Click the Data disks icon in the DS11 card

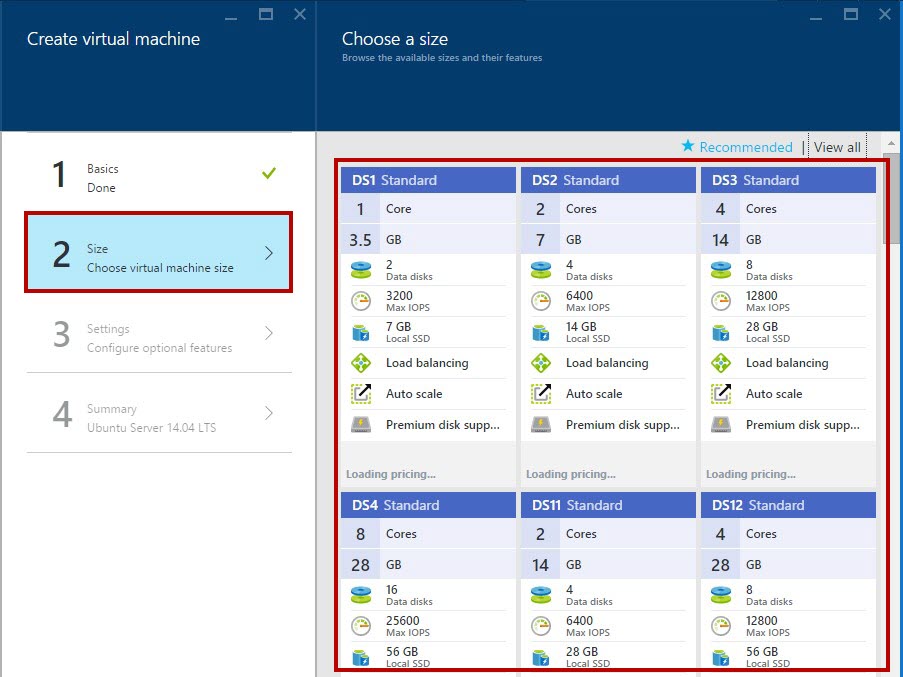(x=541, y=595)
